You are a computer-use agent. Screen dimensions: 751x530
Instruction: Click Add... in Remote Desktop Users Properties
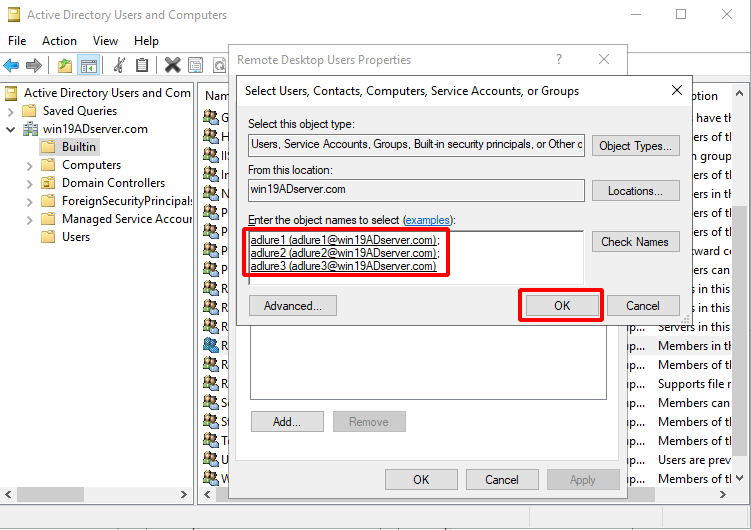point(287,422)
